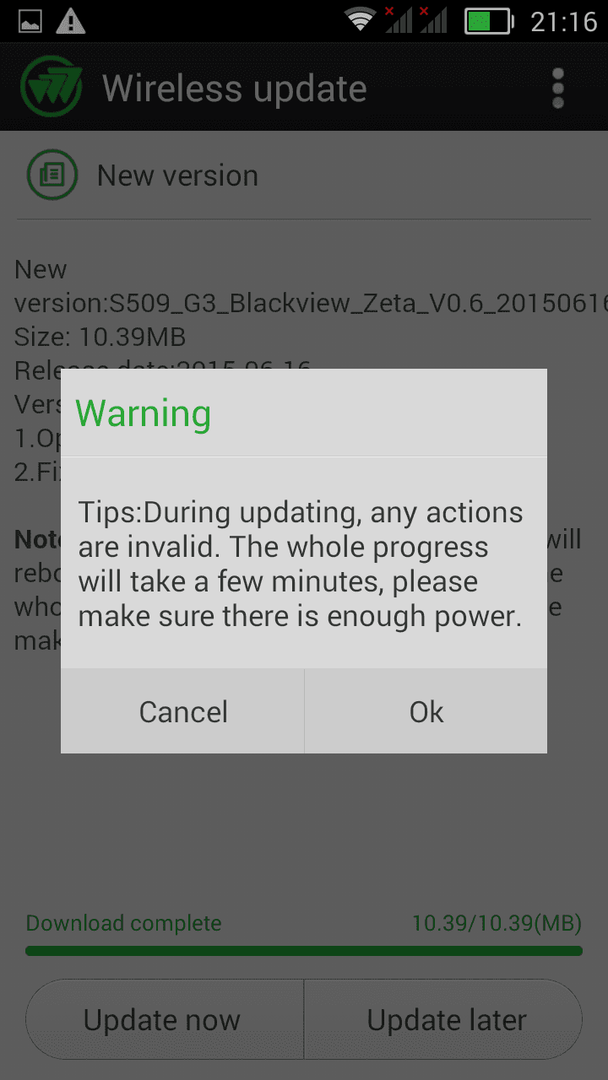Tap the first SIM signal bars icon
Image resolution: width=608 pixels, height=1080 pixels.
399,20
